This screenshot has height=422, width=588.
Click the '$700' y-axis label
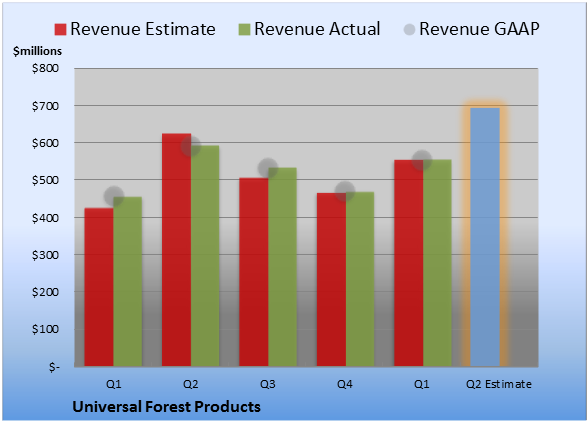click(45, 106)
